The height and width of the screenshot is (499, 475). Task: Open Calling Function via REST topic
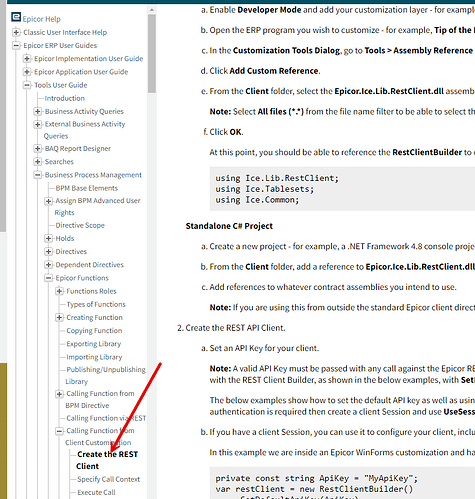pos(106,418)
